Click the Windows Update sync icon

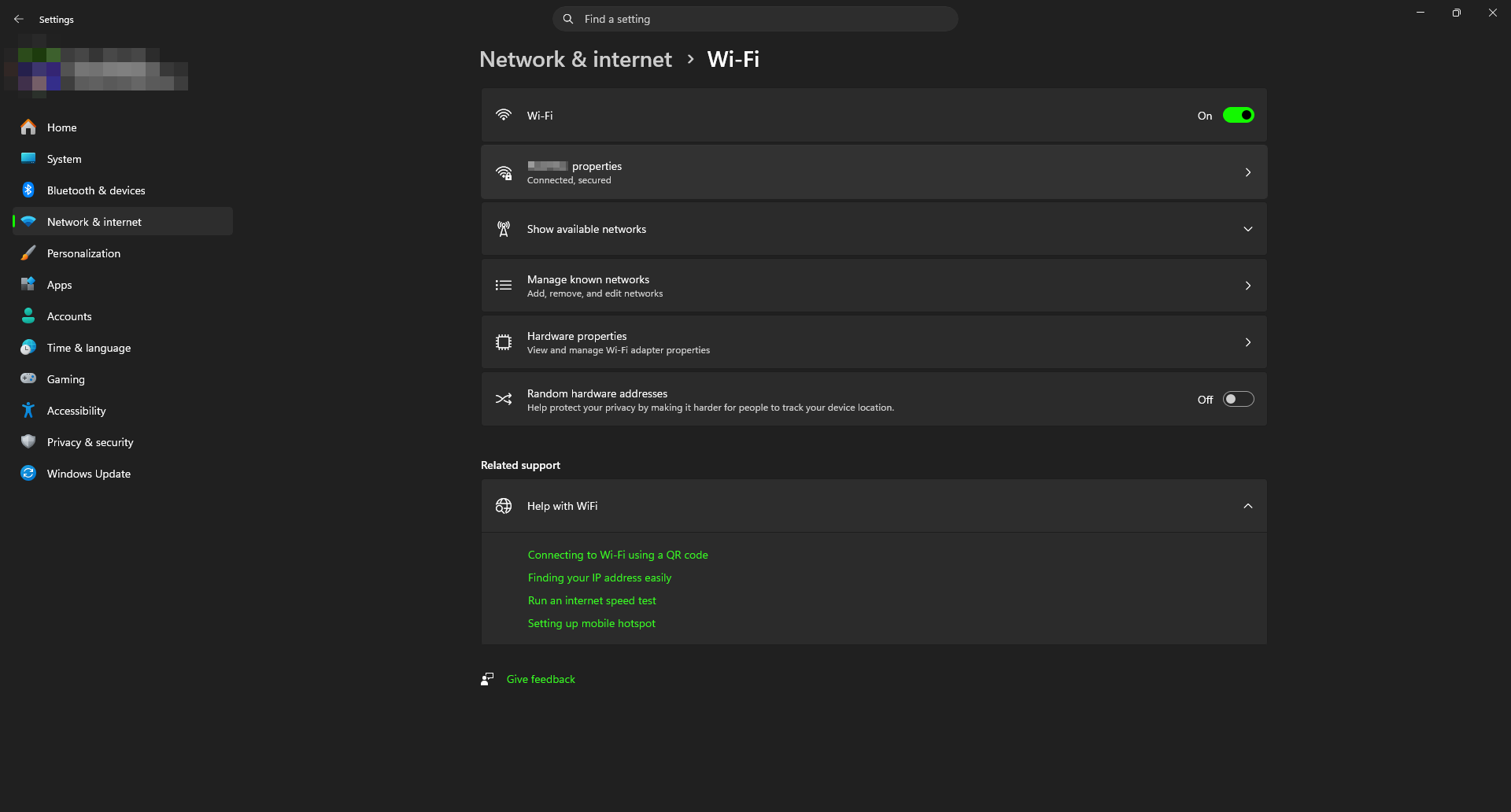(28, 473)
